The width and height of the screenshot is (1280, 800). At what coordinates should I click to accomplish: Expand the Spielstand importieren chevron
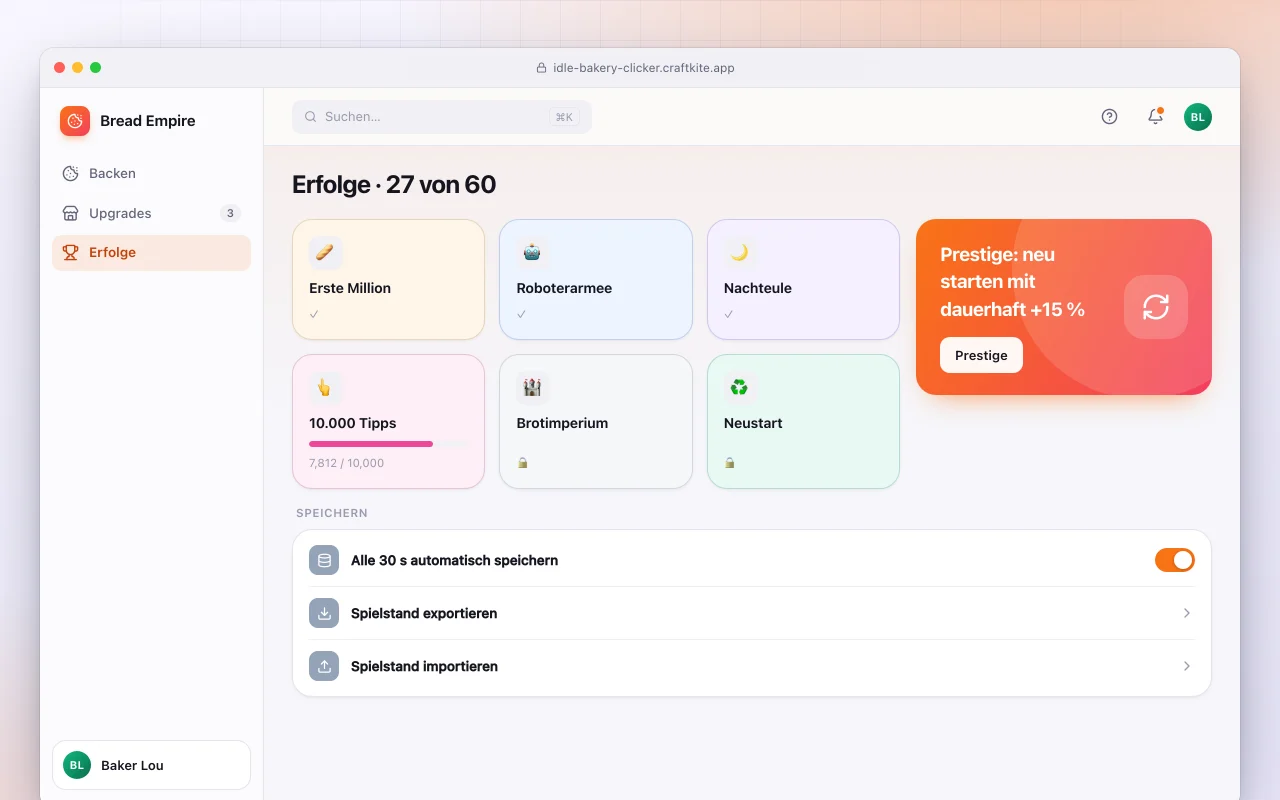pyautogui.click(x=1187, y=666)
